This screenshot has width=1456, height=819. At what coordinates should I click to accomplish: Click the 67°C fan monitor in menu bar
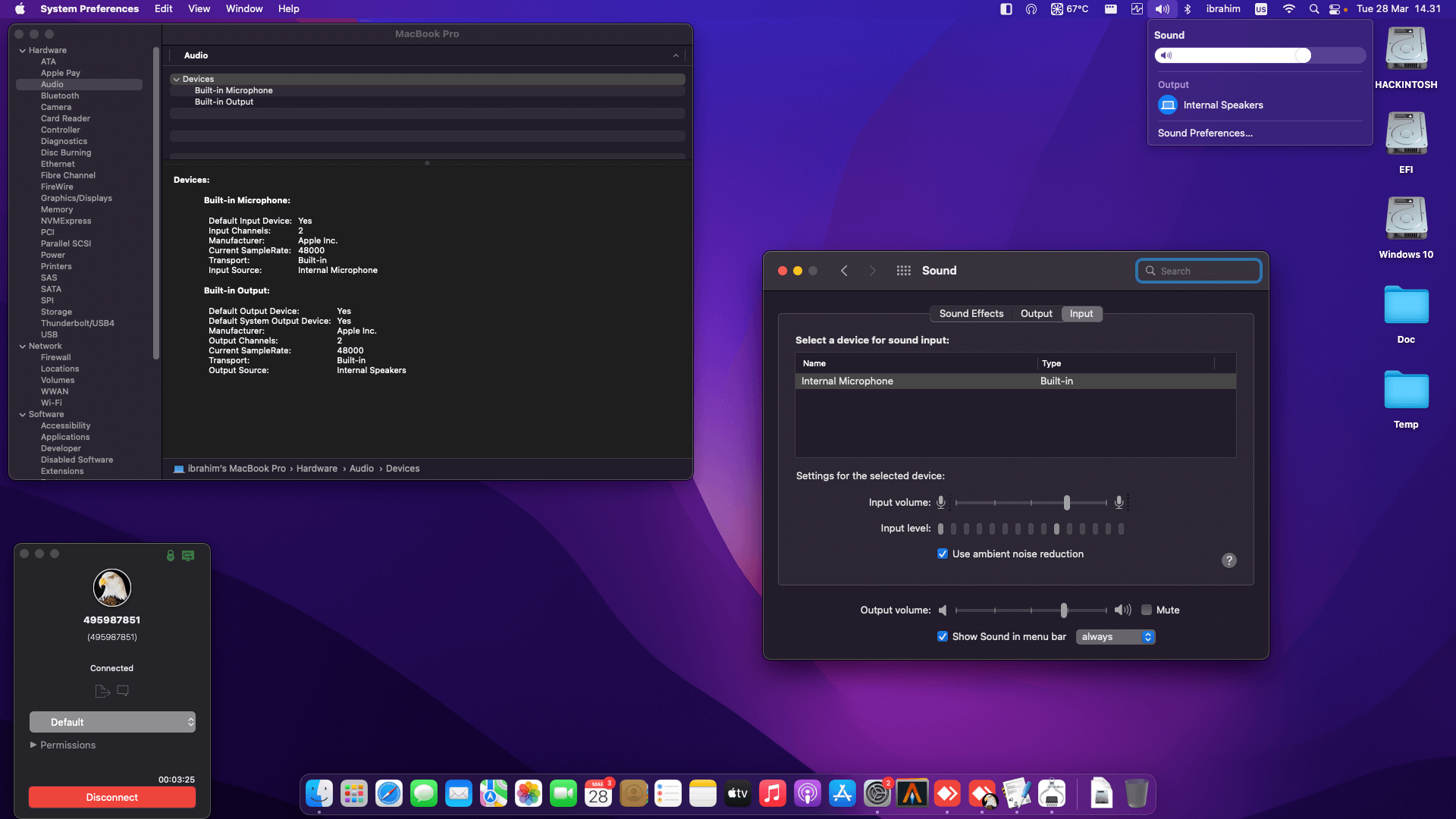1069,9
